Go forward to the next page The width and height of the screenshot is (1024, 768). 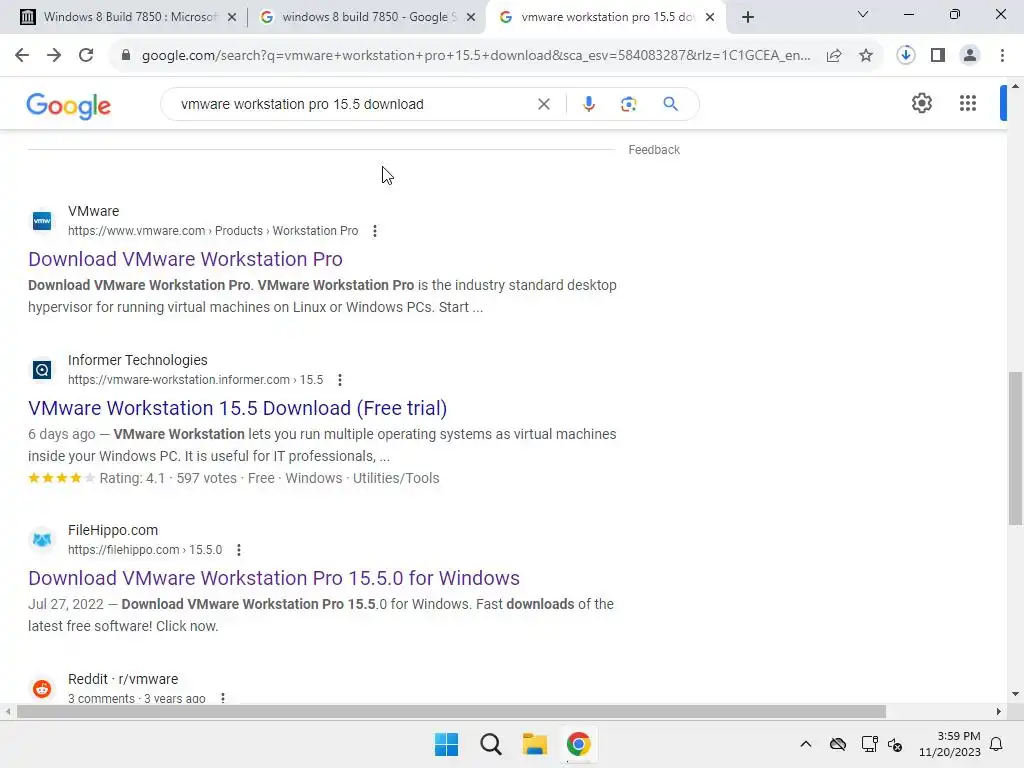(x=54, y=56)
